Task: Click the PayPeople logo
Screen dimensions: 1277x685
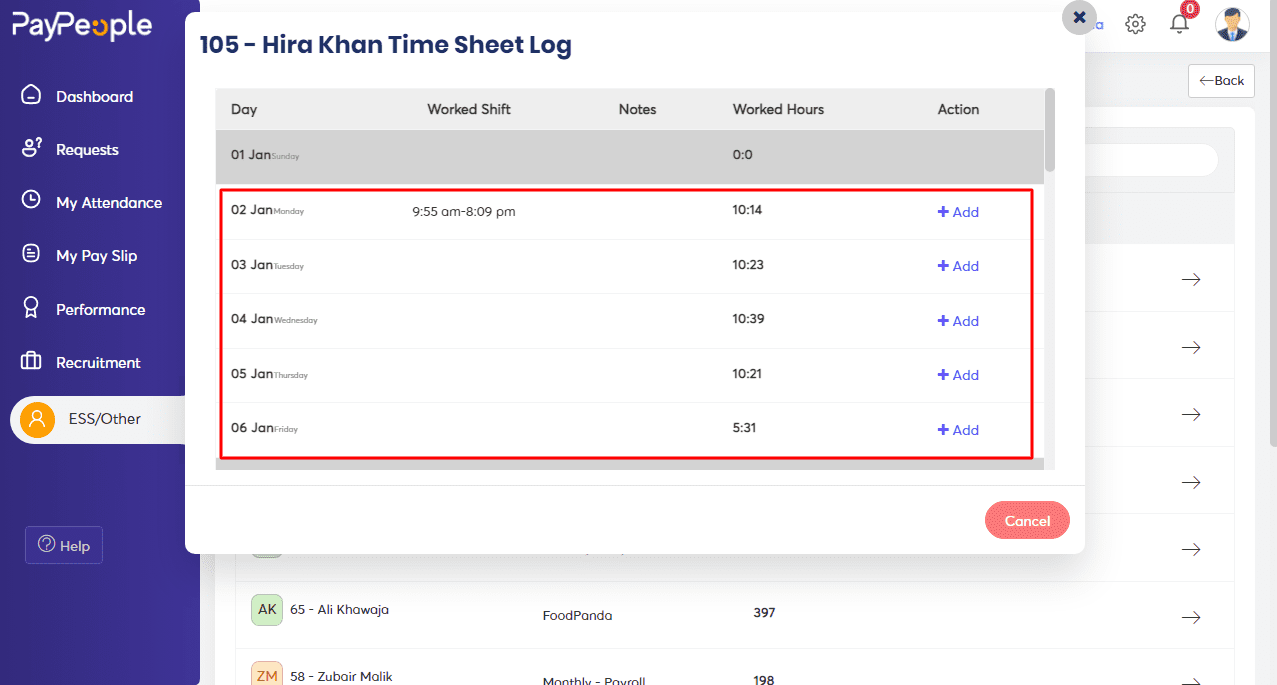Action: tap(82, 26)
